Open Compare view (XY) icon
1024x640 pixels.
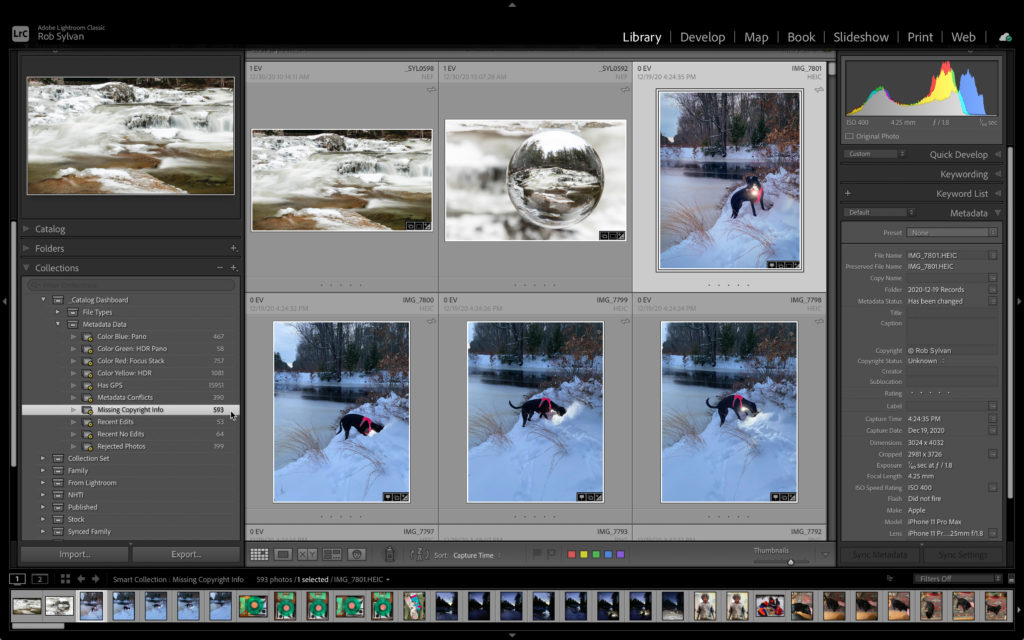307,554
